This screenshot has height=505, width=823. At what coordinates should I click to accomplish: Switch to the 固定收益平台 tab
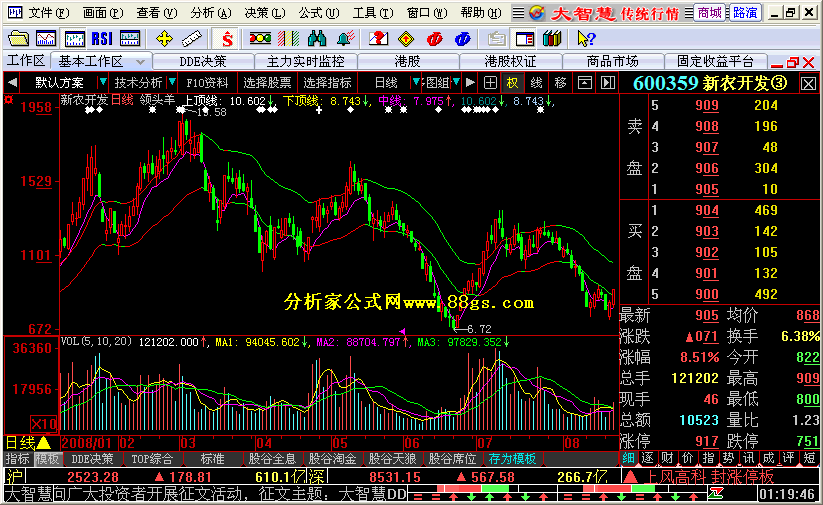[x=715, y=61]
